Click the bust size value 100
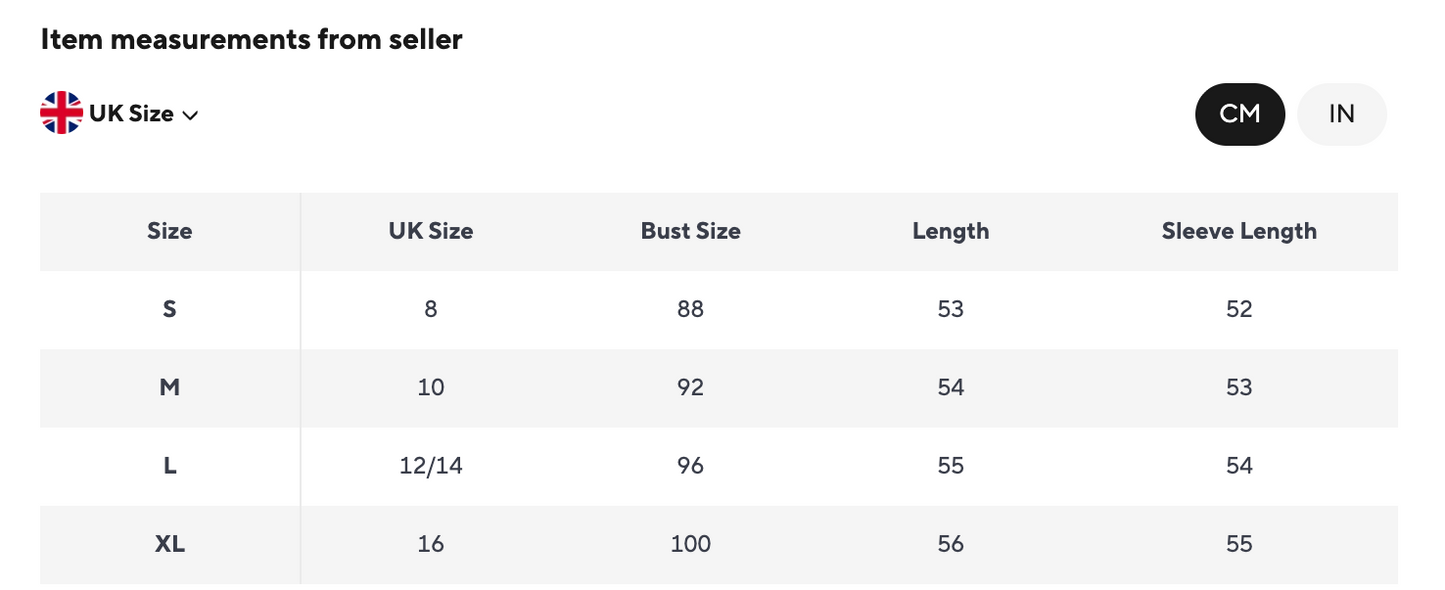This screenshot has height=590, width=1445. [690, 544]
